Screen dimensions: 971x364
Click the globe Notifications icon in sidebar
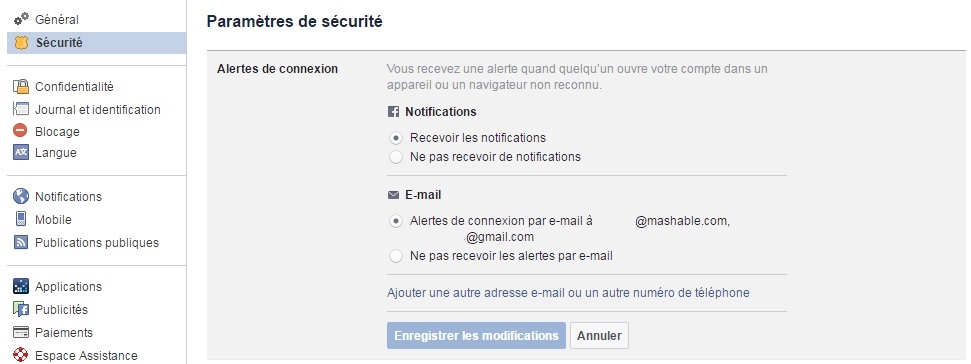pos(21,196)
